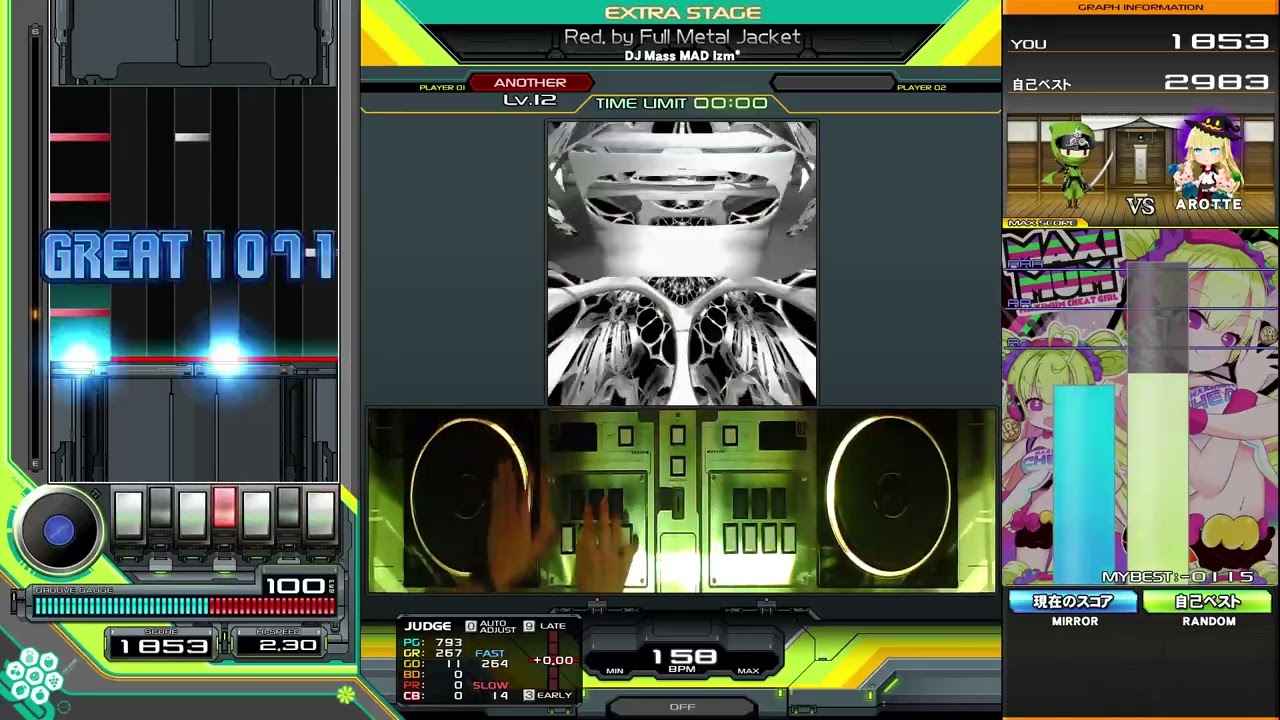The image size is (1280, 720).
Task: Click the right turntable in the controller view
Action: [888, 496]
